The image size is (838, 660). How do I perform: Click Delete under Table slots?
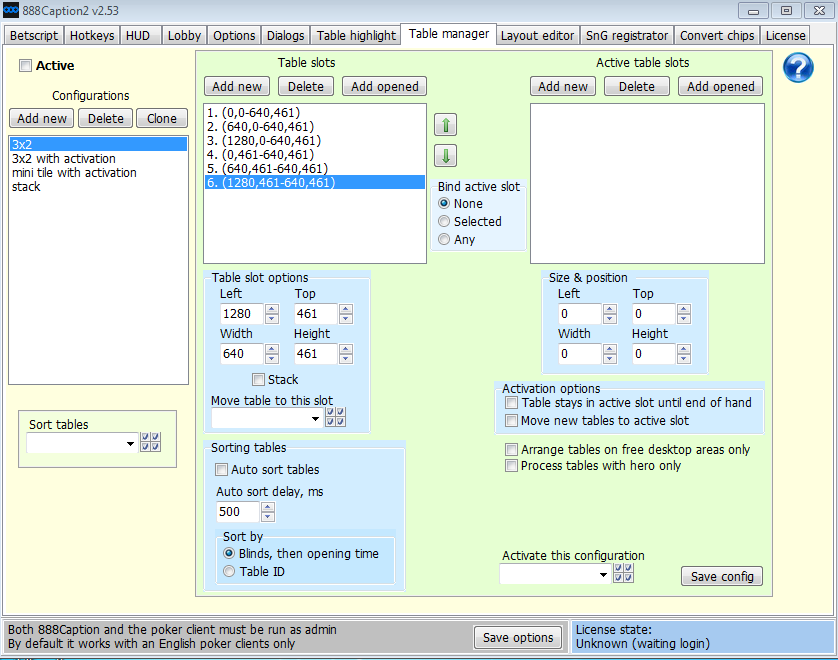click(306, 86)
